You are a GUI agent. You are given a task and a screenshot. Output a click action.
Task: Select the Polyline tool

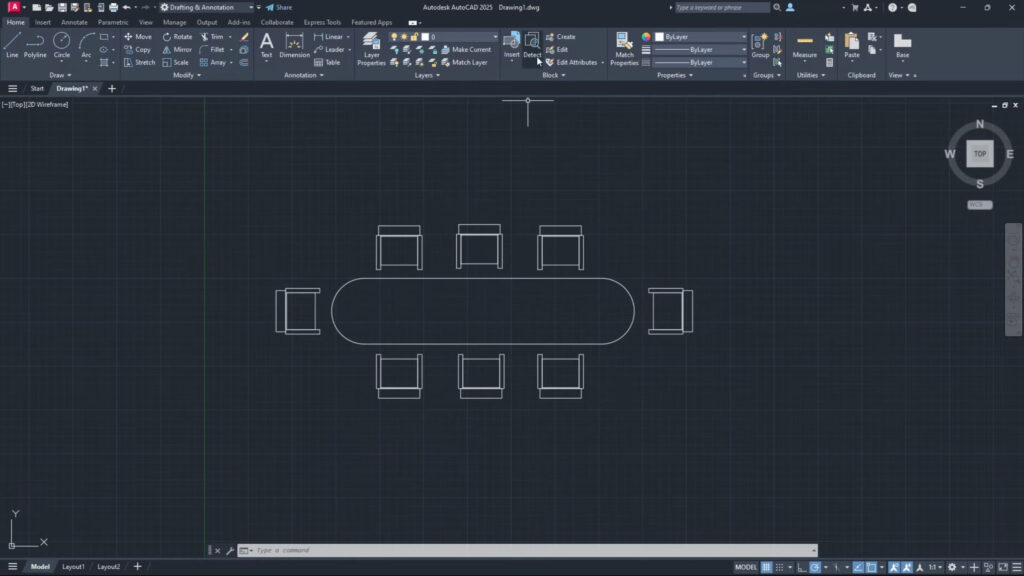[x=35, y=45]
